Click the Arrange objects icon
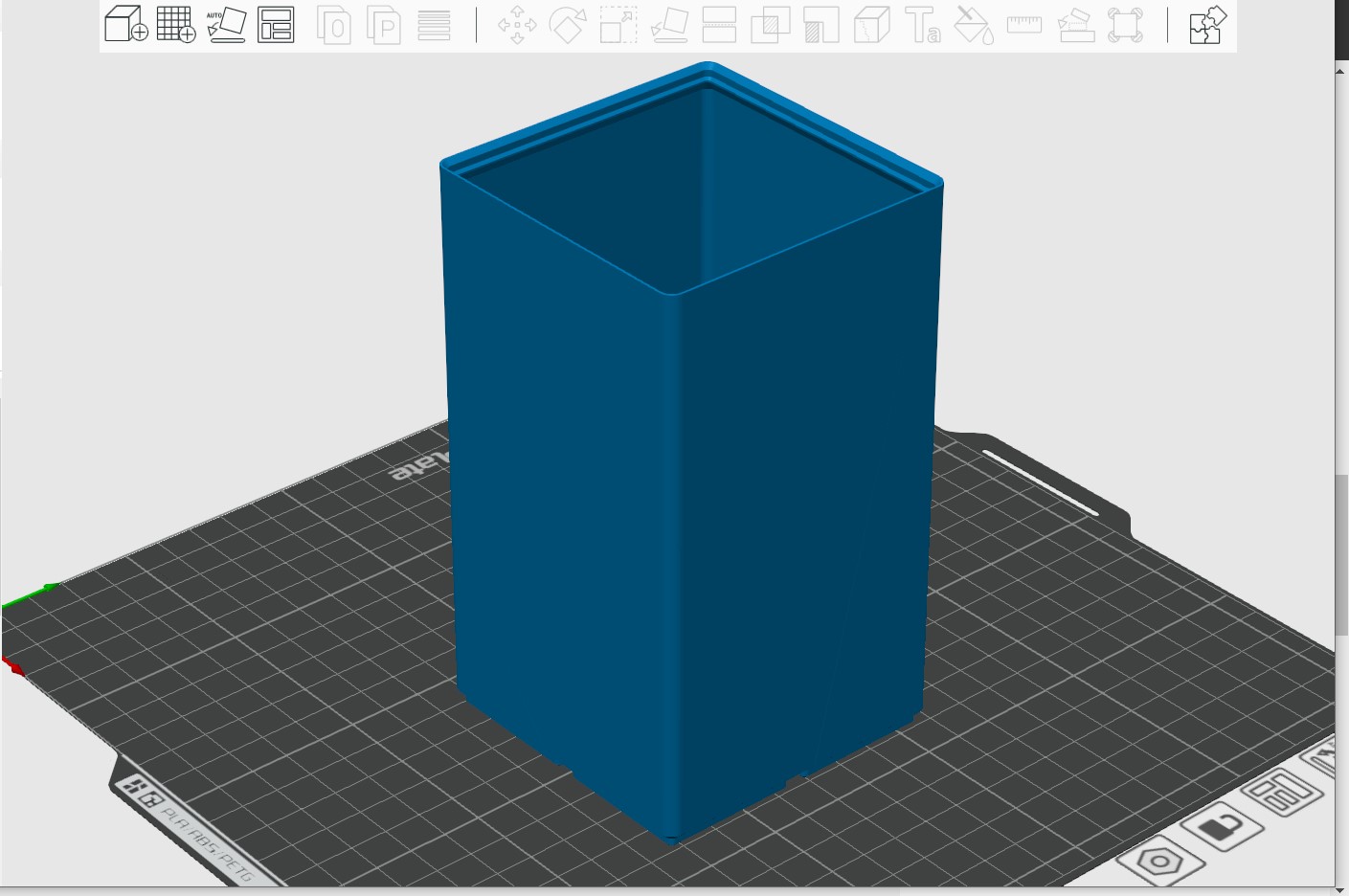This screenshot has width=1349, height=896. pos(276,26)
